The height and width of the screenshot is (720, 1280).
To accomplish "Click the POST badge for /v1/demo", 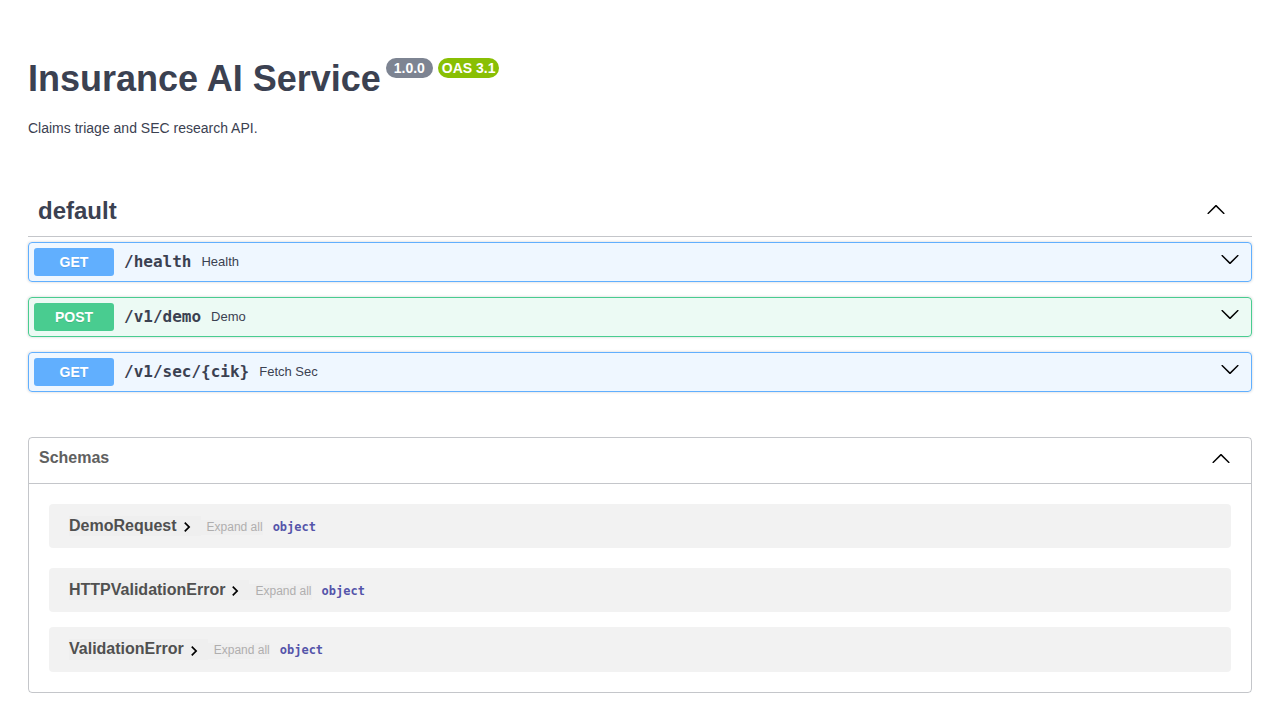I will pos(74,317).
